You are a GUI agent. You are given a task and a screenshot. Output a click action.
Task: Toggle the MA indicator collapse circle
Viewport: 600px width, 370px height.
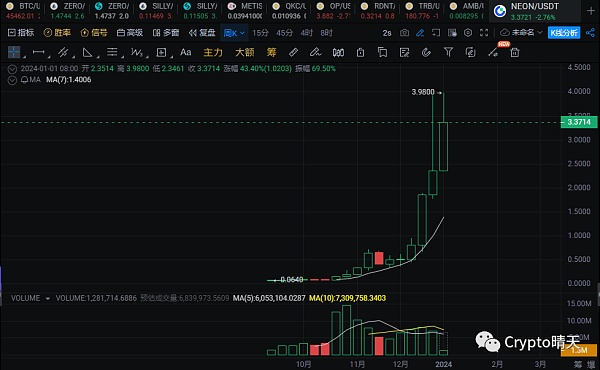tap(12, 80)
